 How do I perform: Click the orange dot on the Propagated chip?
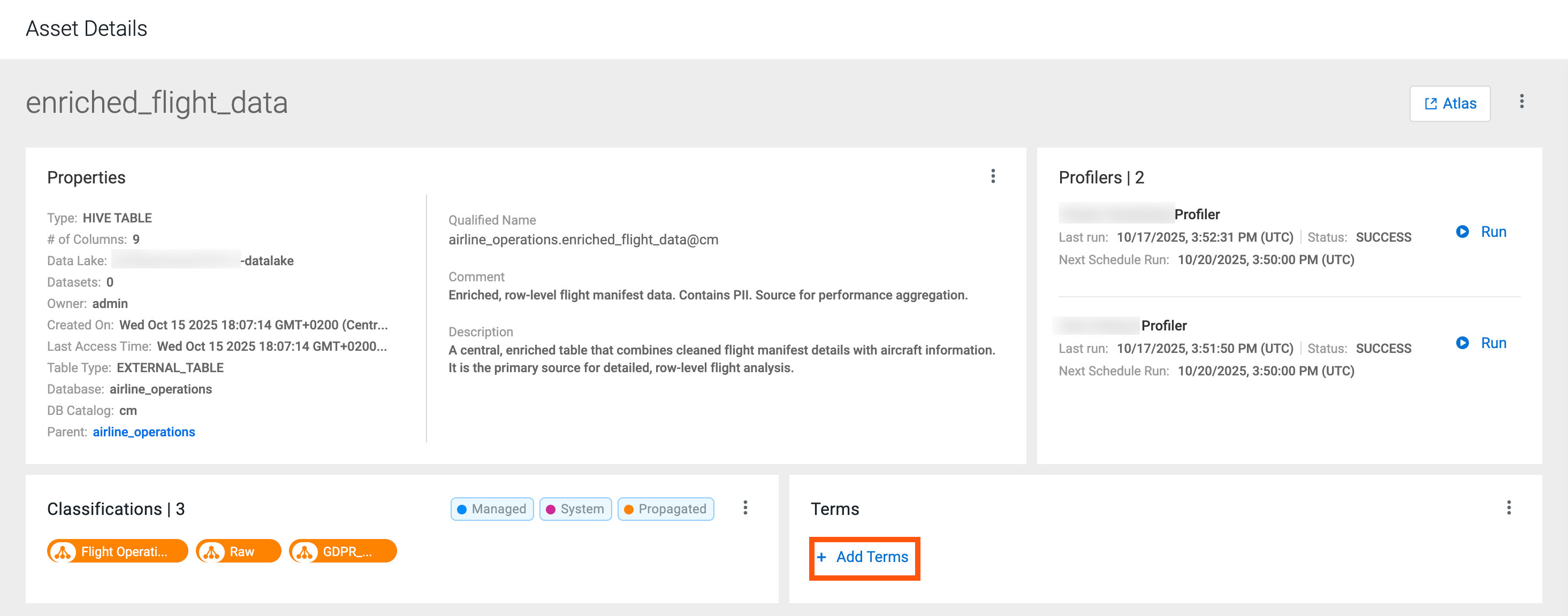tap(629, 510)
